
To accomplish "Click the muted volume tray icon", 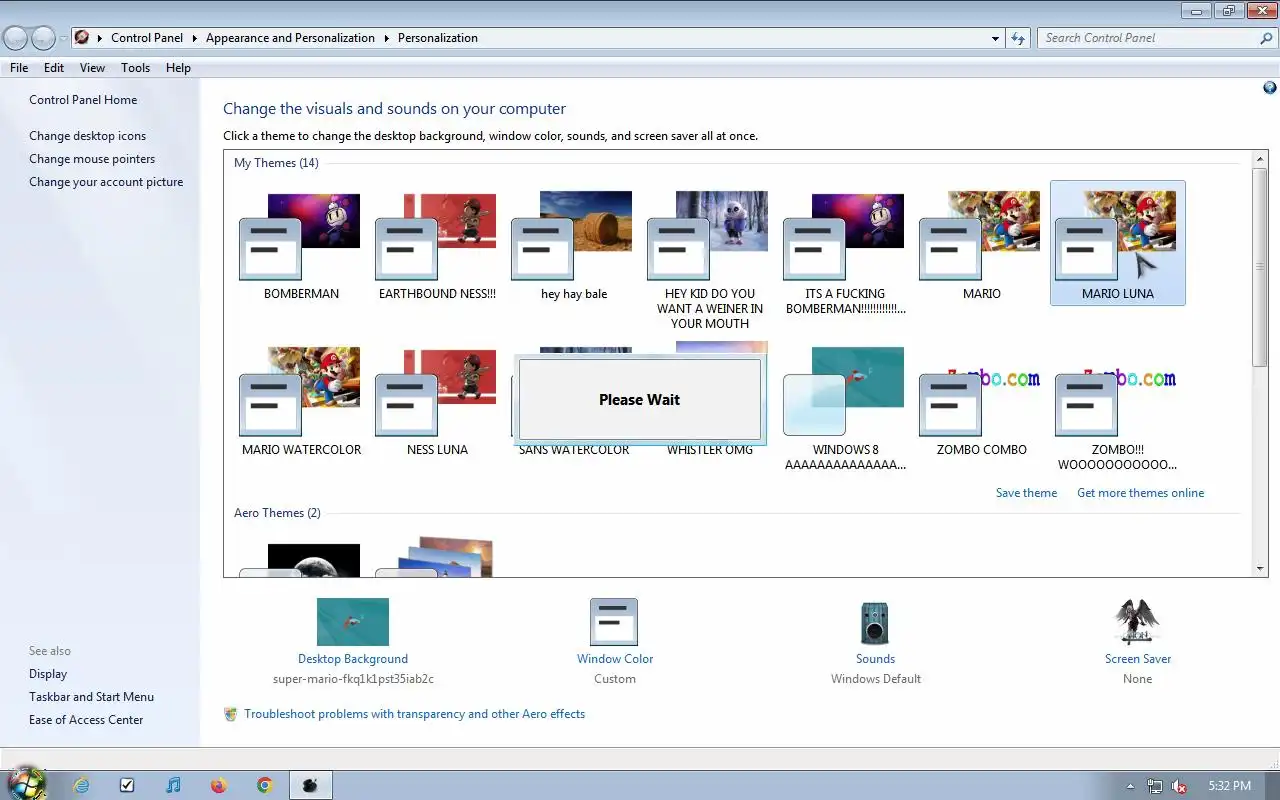I will pos(1179,786).
